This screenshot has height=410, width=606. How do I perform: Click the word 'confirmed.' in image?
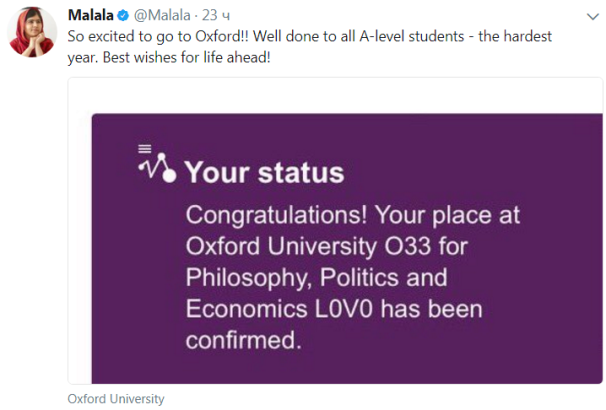pyautogui.click(x=243, y=339)
